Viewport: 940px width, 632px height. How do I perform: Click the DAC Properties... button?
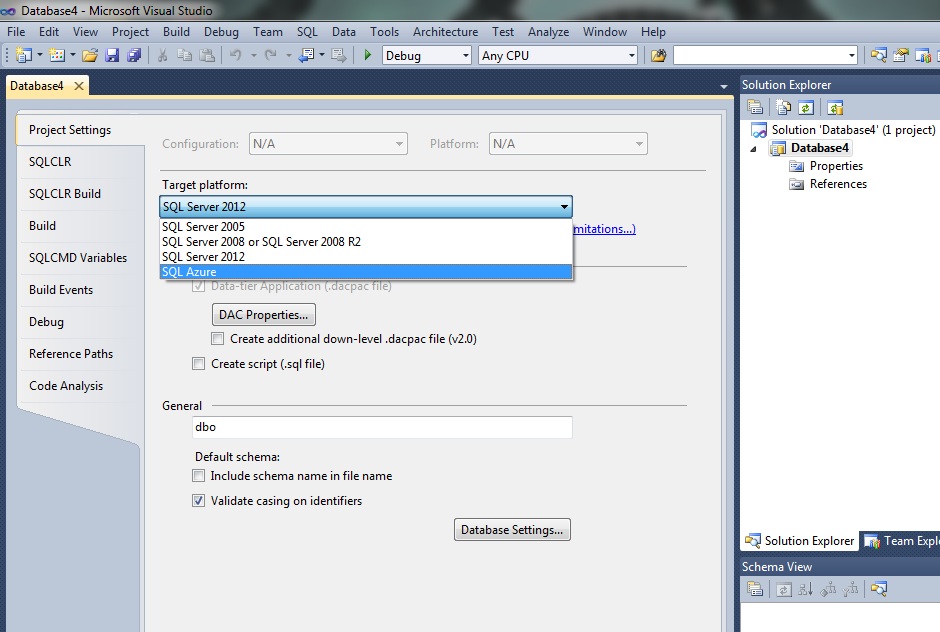pos(264,315)
